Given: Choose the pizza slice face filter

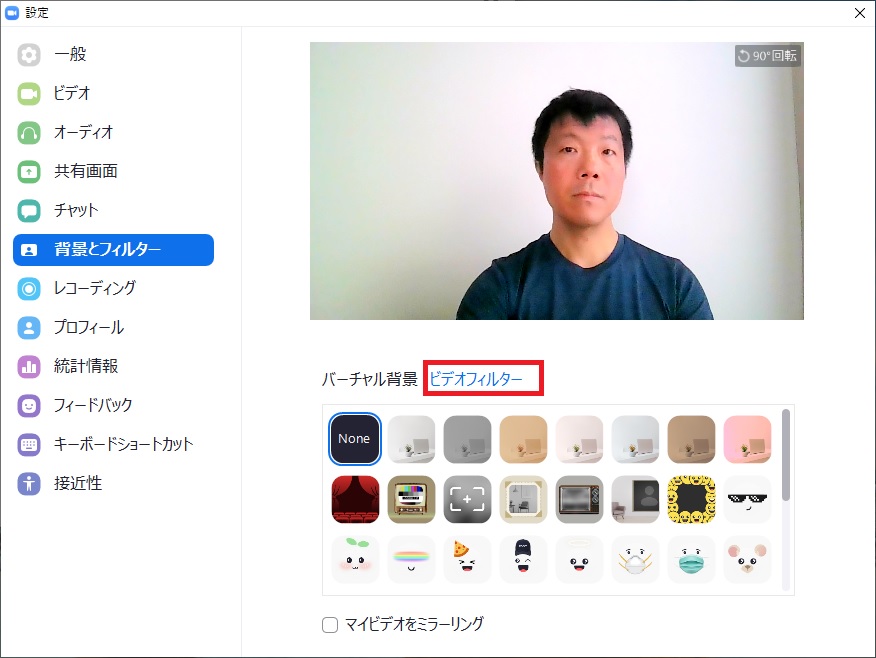Looking at the screenshot, I should 467,559.
